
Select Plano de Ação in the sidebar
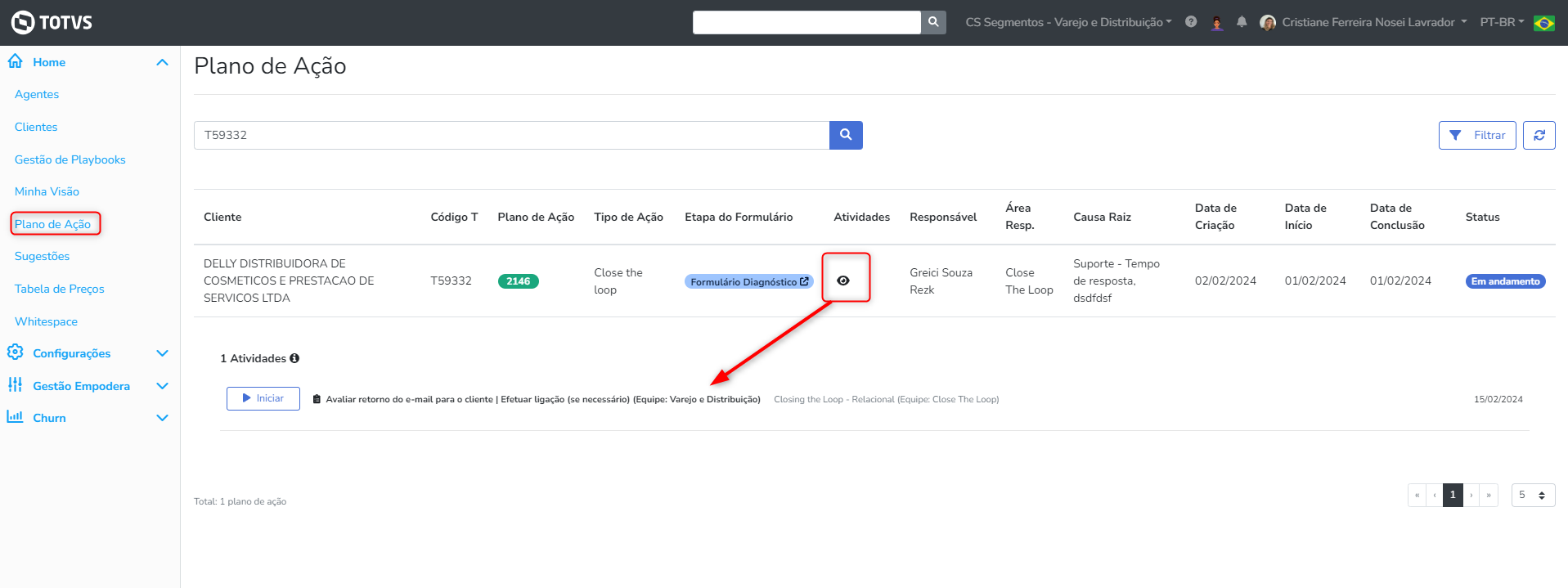coord(52,224)
